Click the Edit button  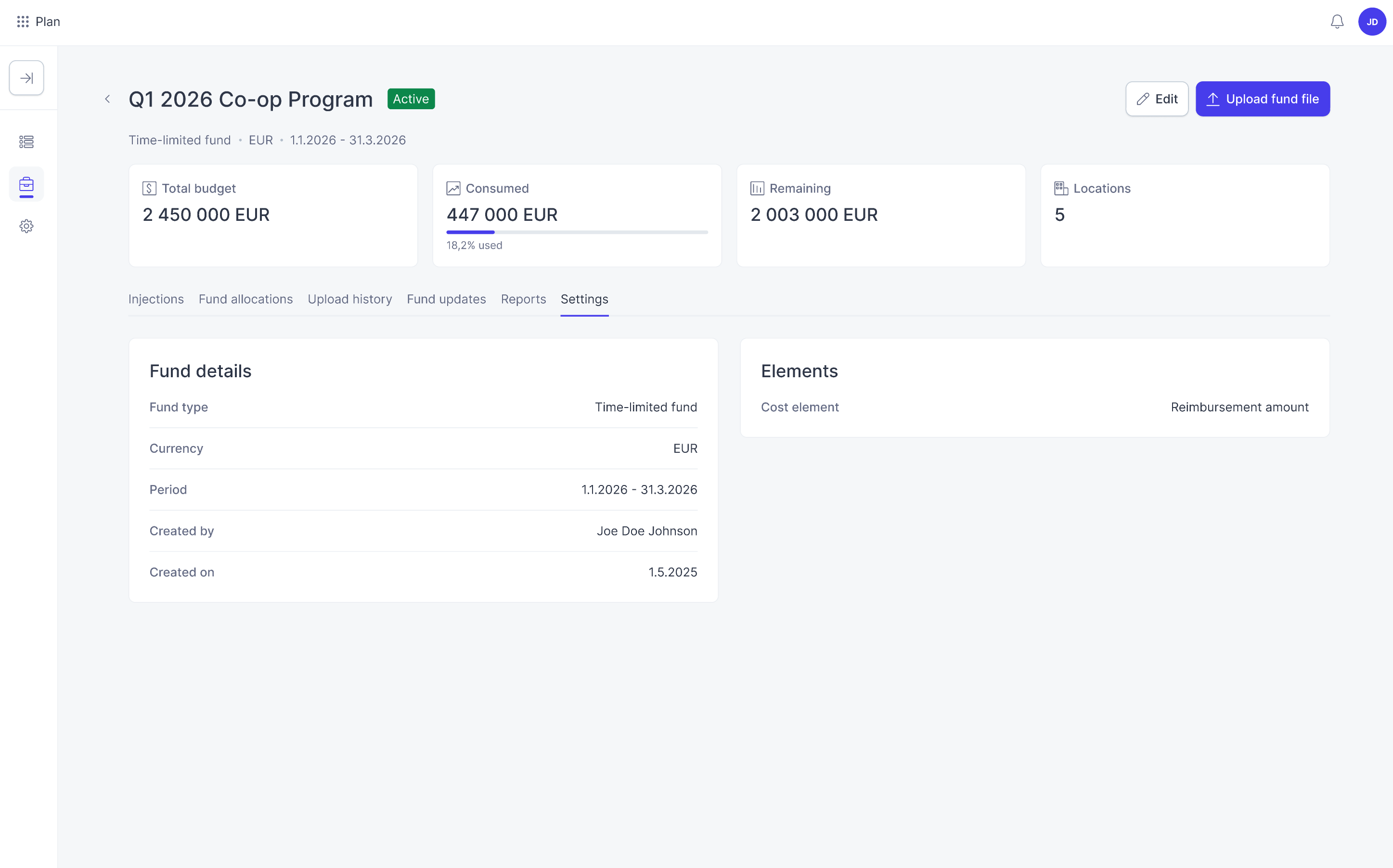[x=1157, y=99]
